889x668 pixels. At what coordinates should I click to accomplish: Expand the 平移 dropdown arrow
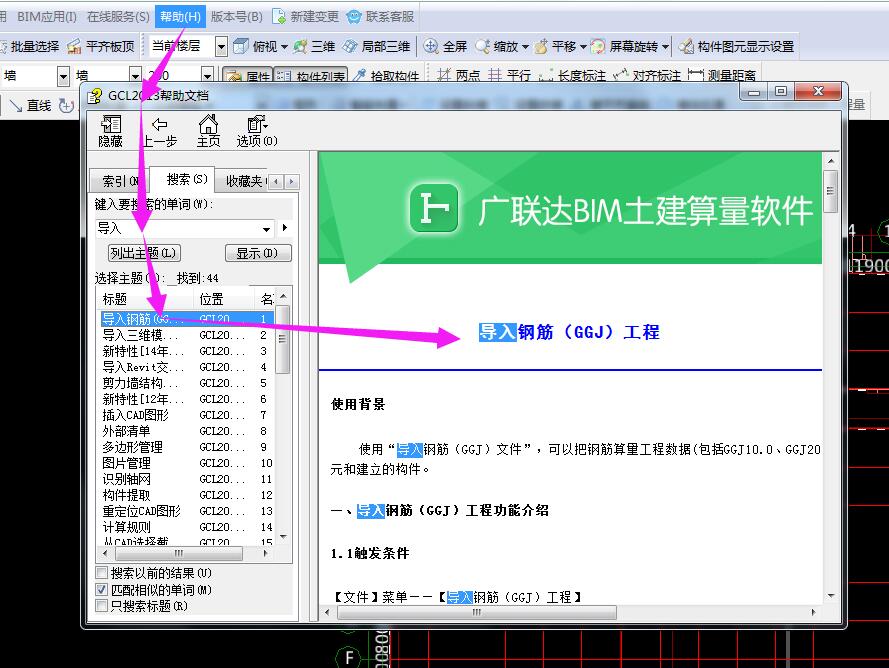(583, 46)
